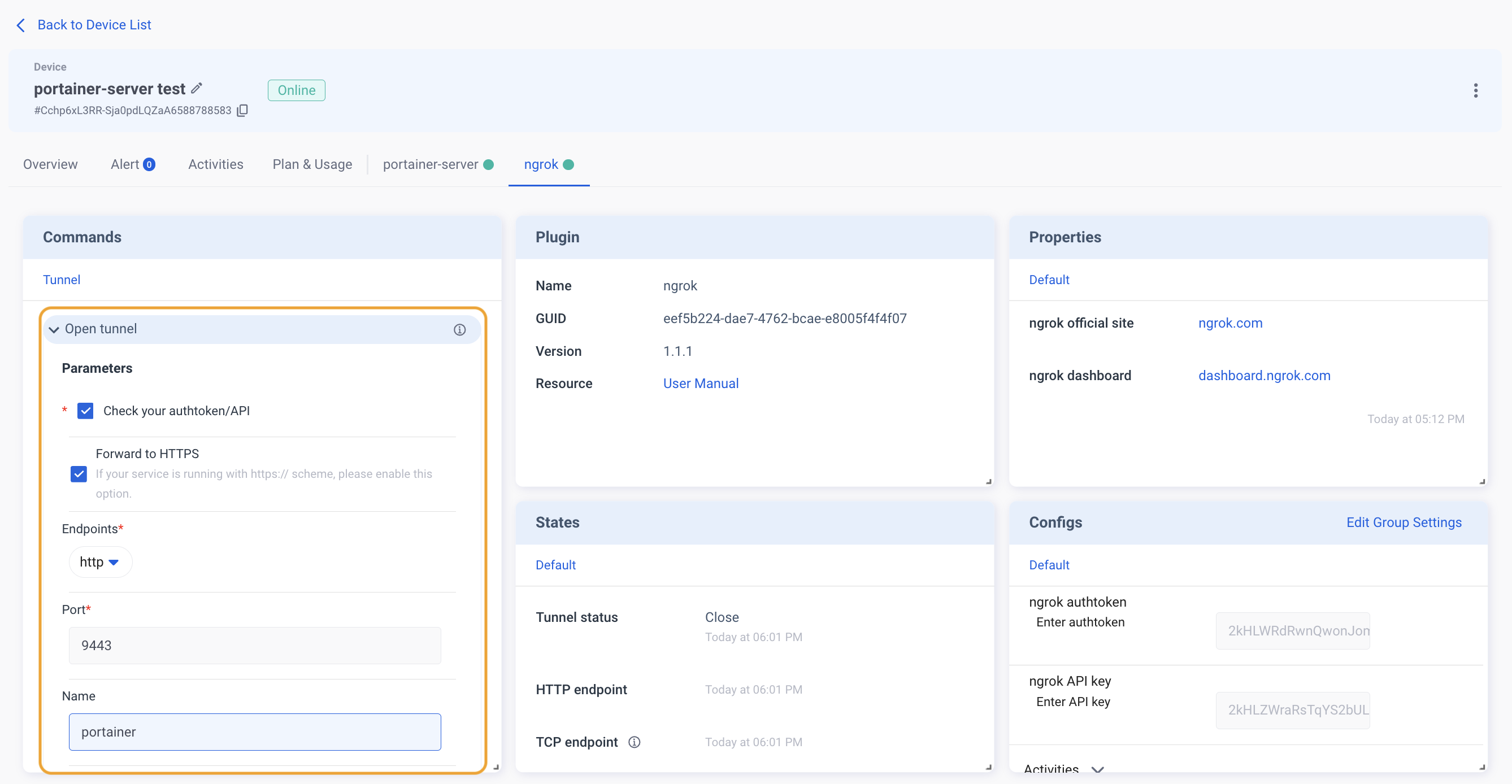1512x784 pixels.
Task: Click the Commands panel resize handle
Action: click(x=496, y=767)
